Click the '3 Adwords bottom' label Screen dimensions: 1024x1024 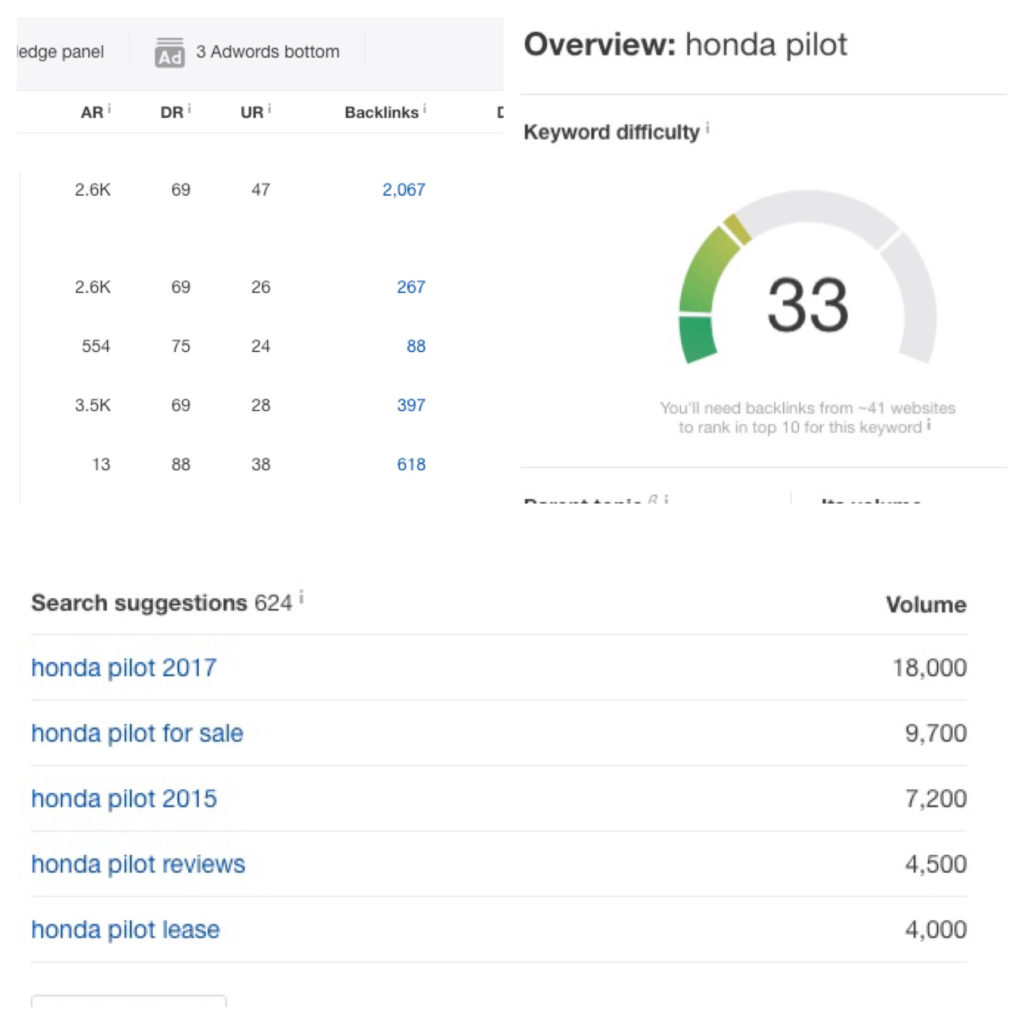pyautogui.click(x=268, y=52)
